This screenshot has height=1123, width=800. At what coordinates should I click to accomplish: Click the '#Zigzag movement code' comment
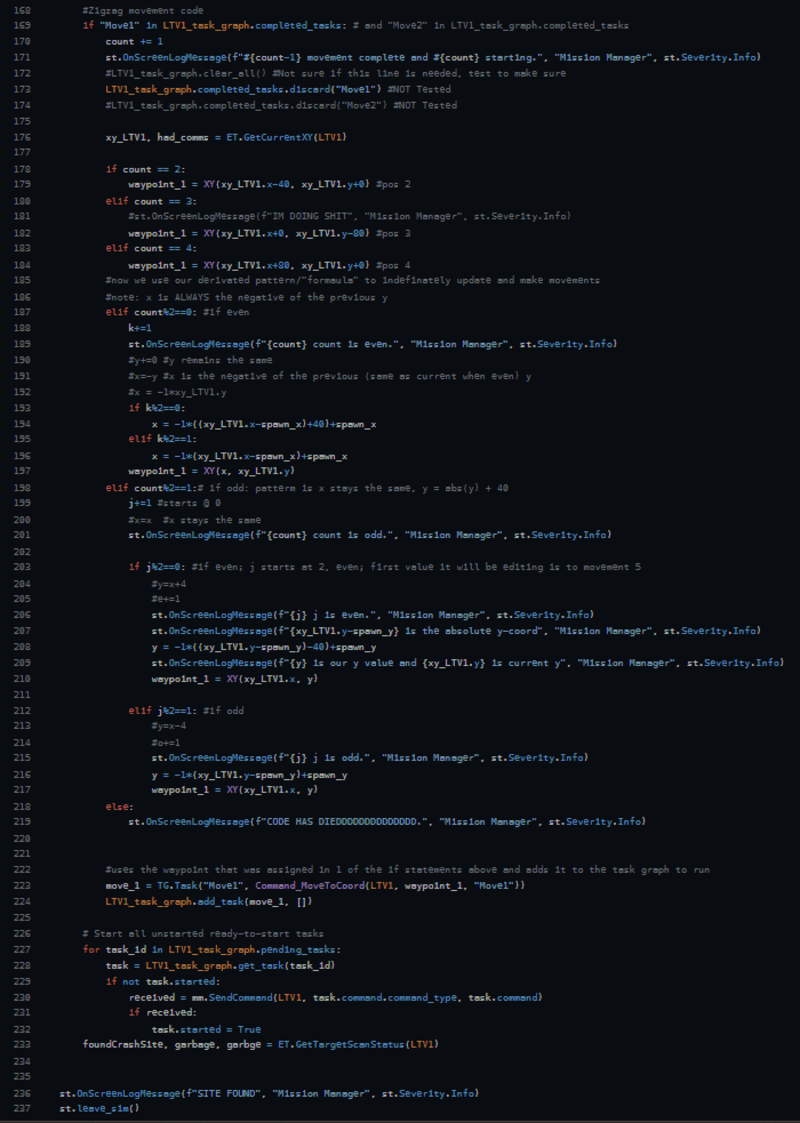click(143, 10)
